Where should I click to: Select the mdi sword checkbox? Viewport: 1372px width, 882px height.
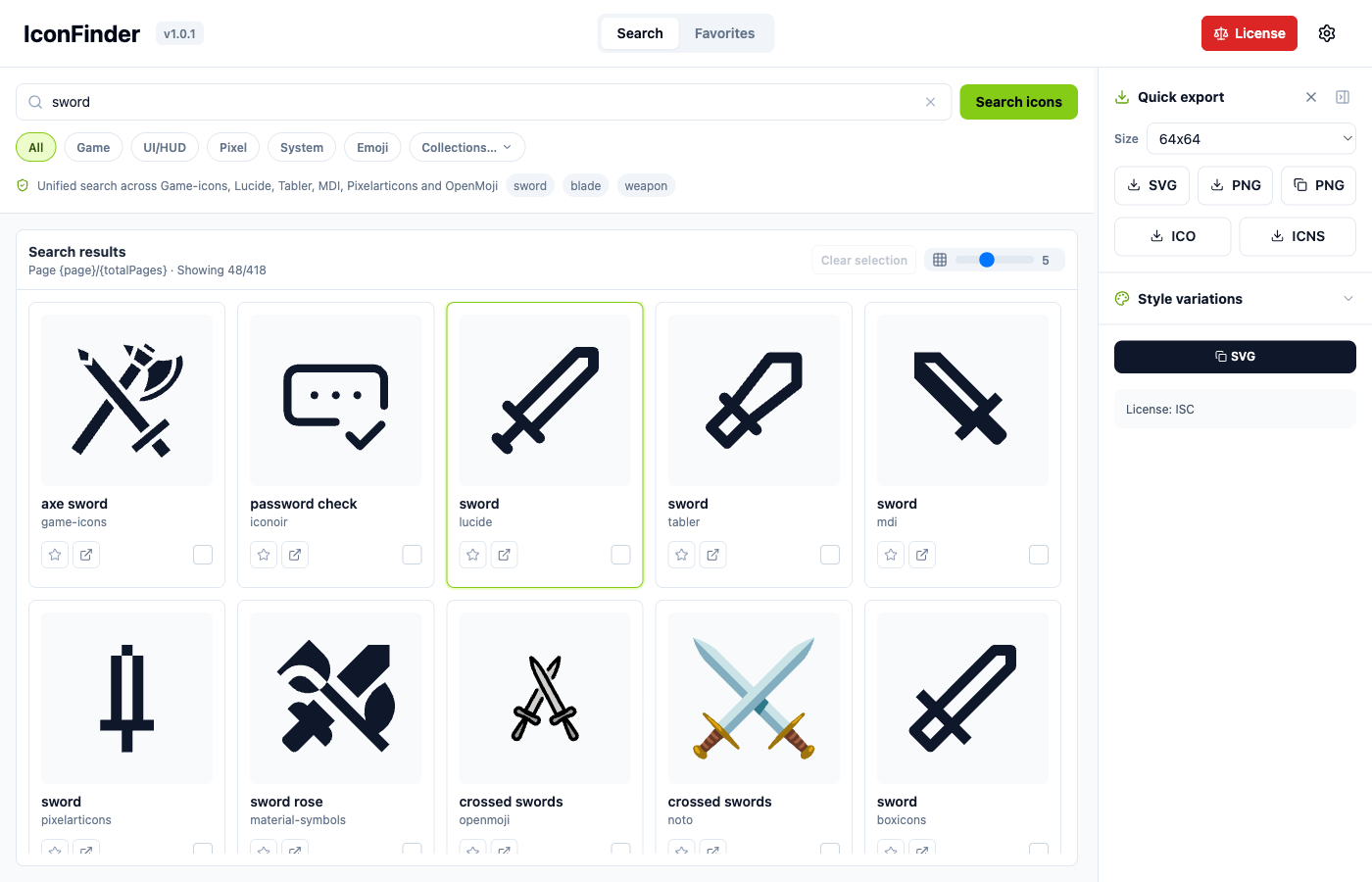1039,555
